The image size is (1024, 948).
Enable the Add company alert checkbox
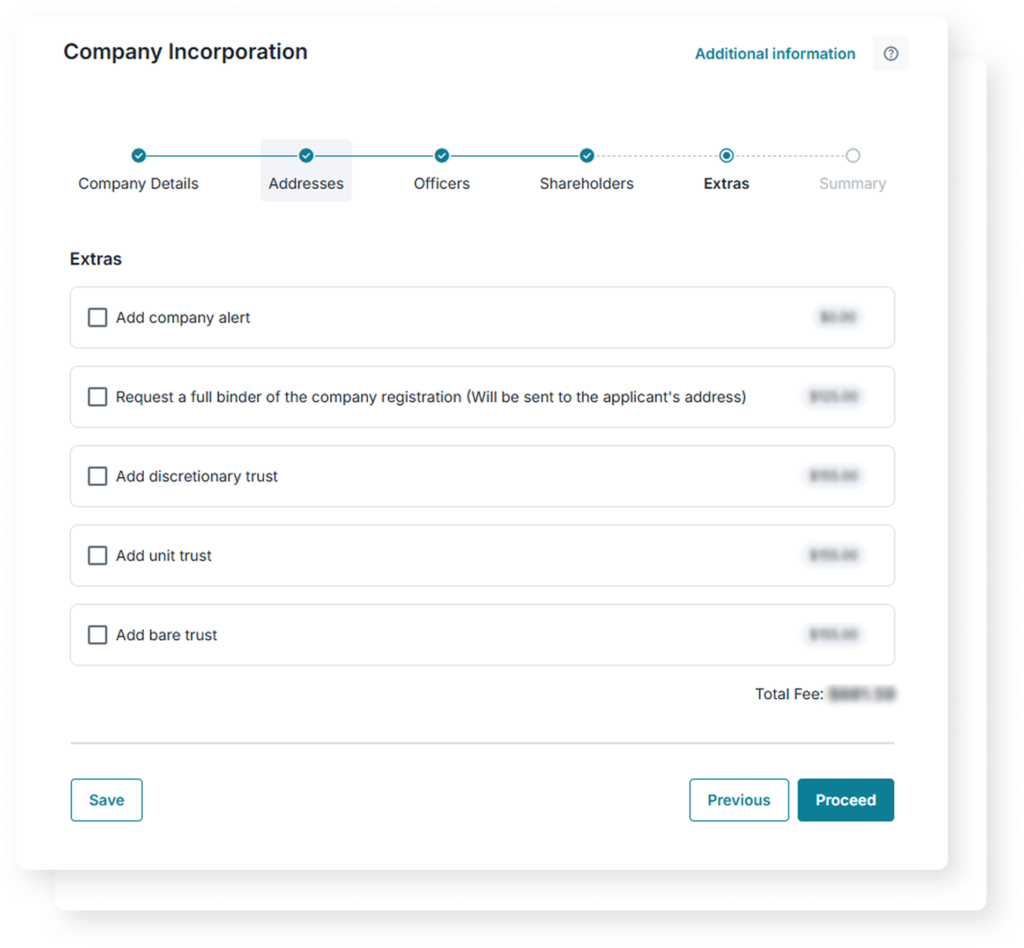point(97,318)
